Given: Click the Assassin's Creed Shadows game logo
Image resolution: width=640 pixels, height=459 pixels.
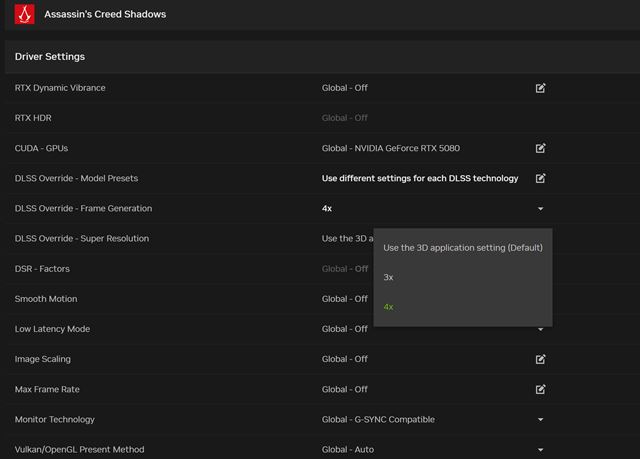Looking at the screenshot, I should pyautogui.click(x=24, y=15).
